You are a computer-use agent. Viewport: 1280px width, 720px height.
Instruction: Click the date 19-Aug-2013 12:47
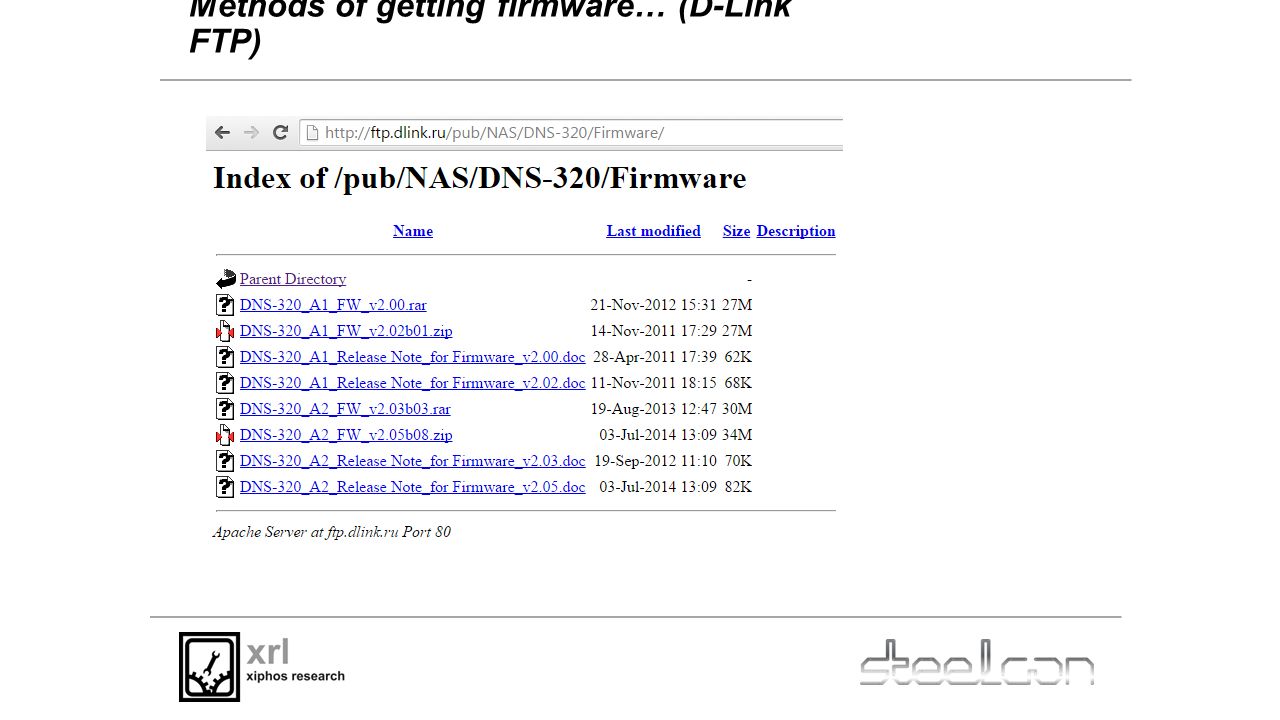pos(654,409)
